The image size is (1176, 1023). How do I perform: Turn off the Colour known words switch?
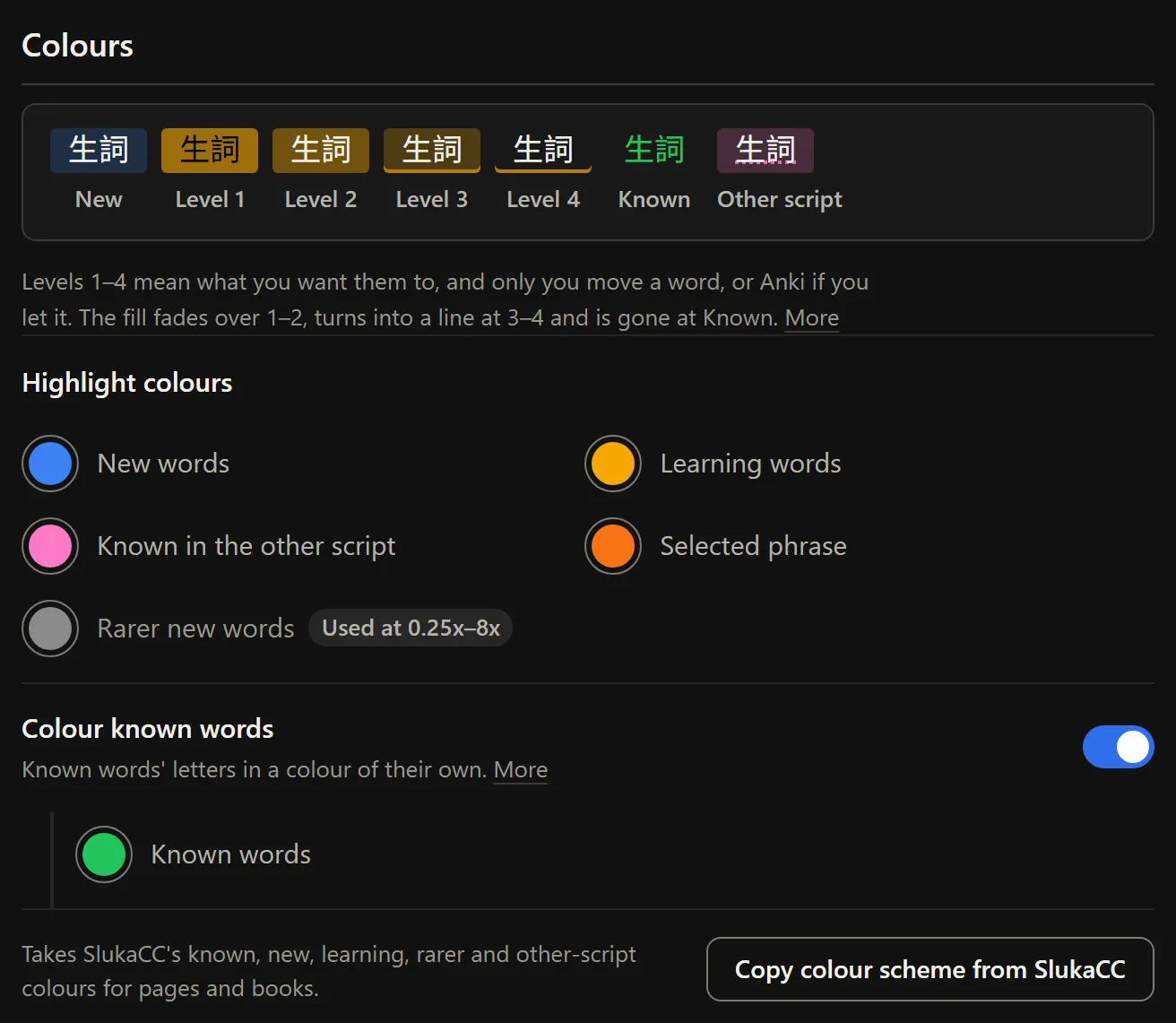[1118, 747]
